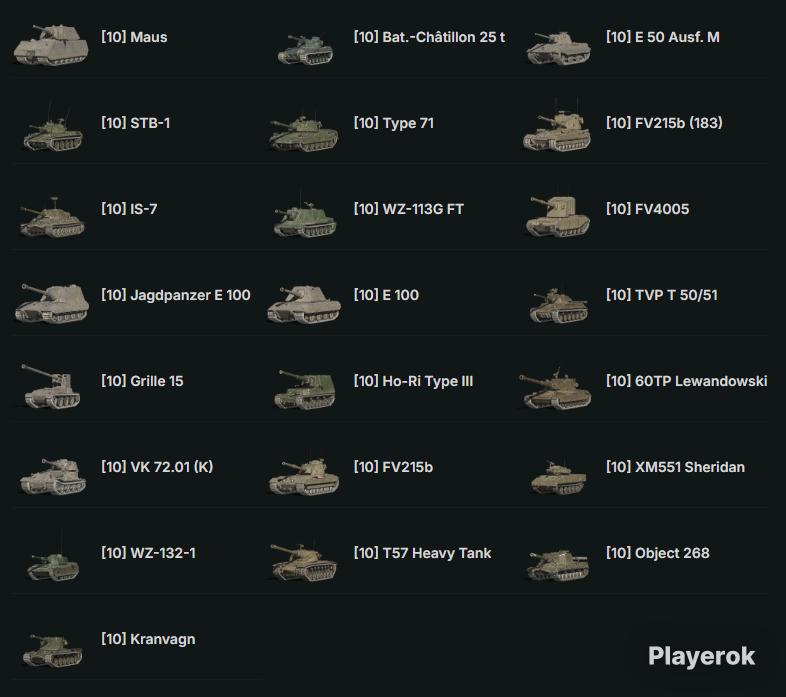Click the FV4005 tank image
Image resolution: width=786 pixels, height=697 pixels.
[557, 216]
